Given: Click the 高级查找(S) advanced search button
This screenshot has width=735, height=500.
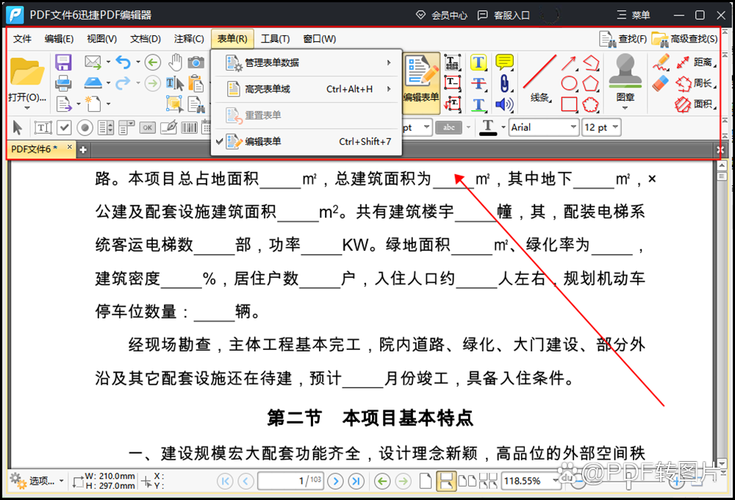Looking at the screenshot, I should [x=685, y=39].
